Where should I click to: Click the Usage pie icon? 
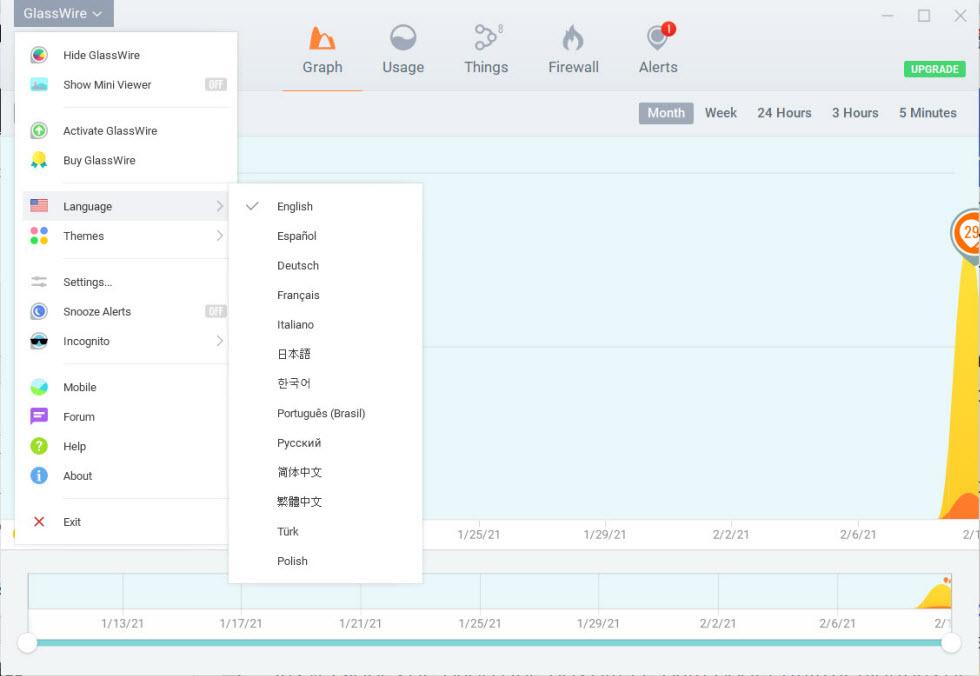(403, 37)
